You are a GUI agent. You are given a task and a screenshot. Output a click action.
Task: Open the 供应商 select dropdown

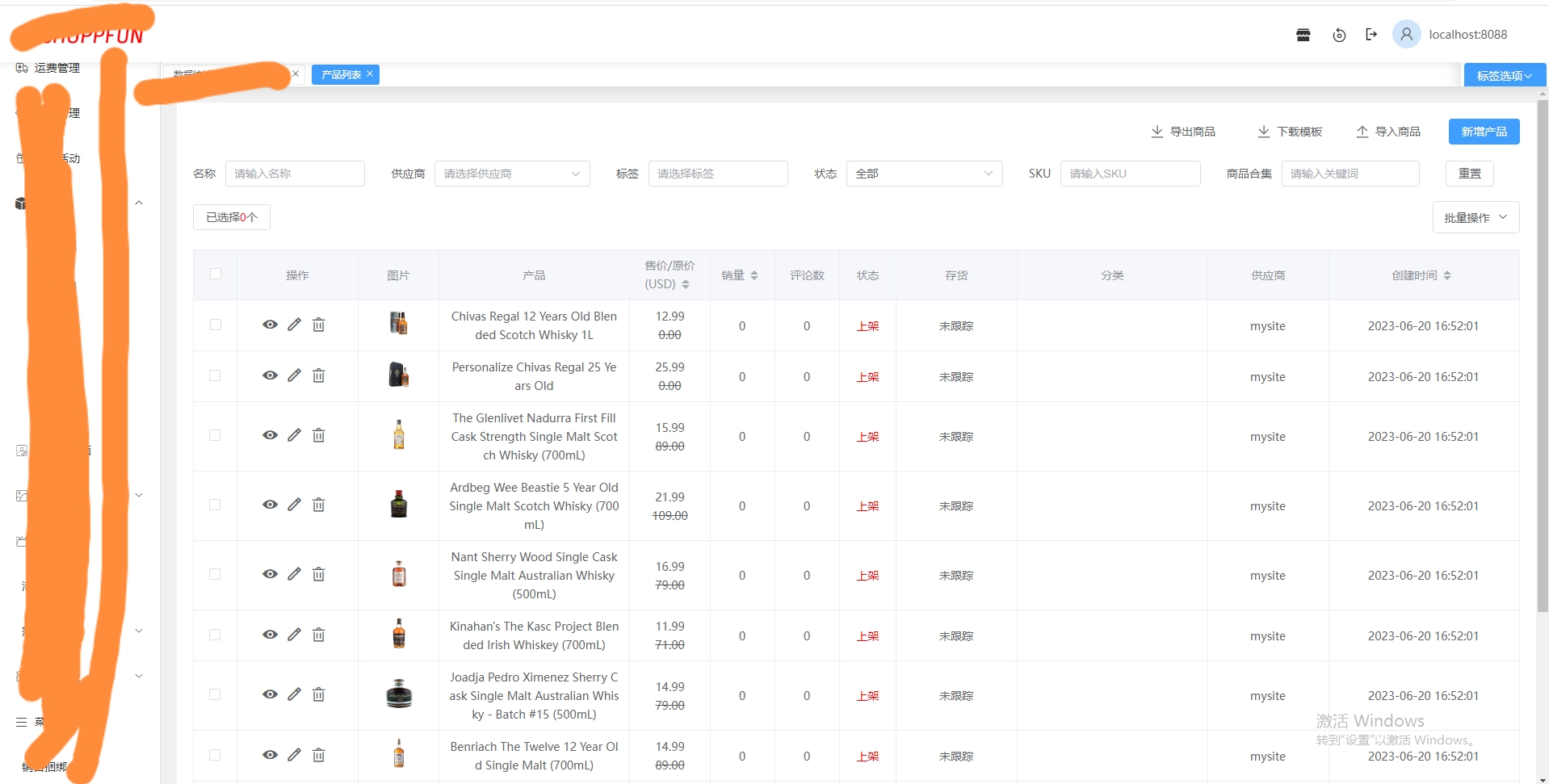coord(512,174)
